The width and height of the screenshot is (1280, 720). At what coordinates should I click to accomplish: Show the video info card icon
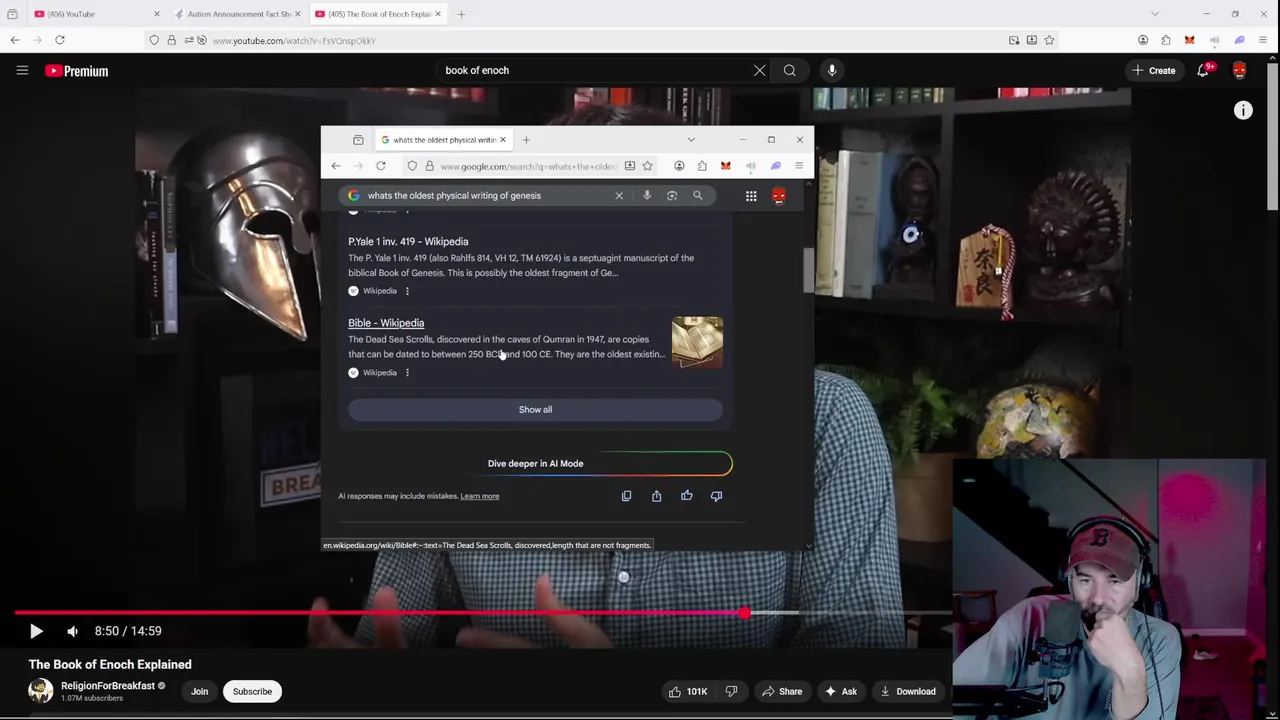tap(1243, 111)
